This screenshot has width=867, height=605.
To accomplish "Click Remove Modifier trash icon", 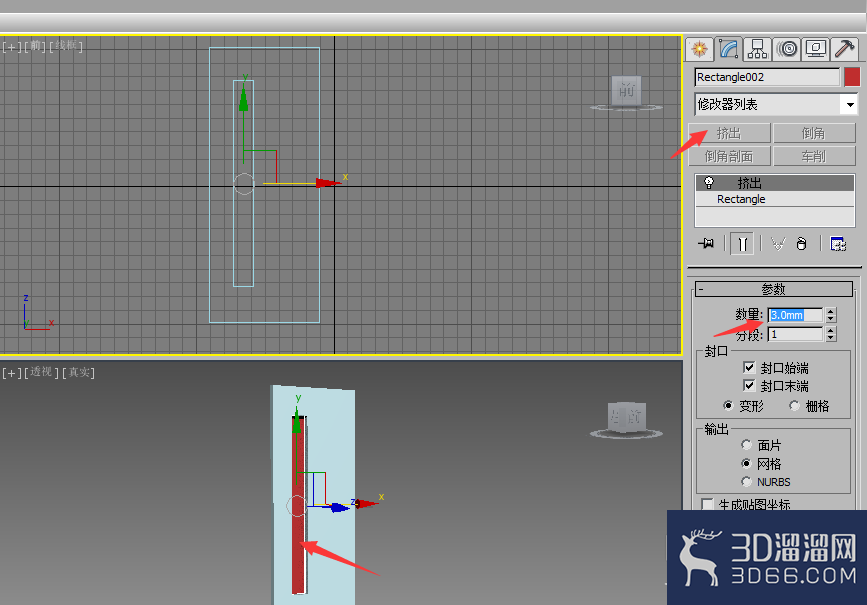I will click(801, 243).
